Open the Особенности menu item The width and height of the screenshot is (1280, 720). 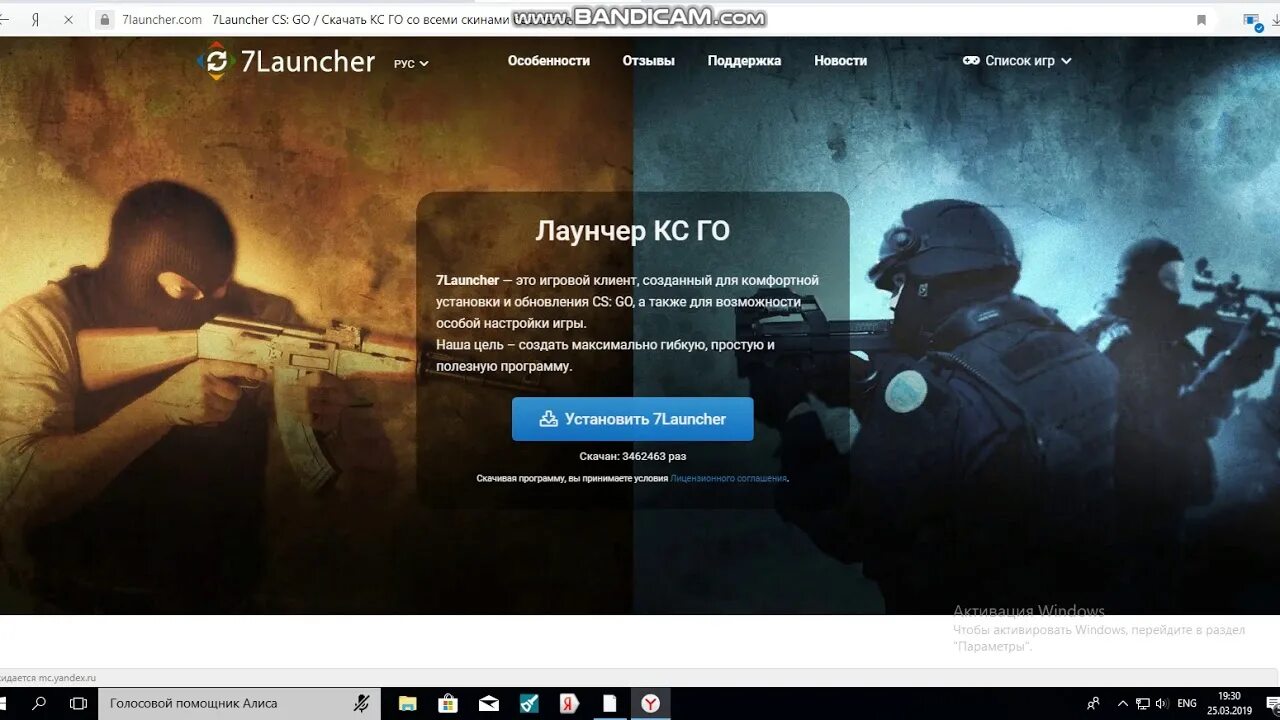(x=549, y=61)
